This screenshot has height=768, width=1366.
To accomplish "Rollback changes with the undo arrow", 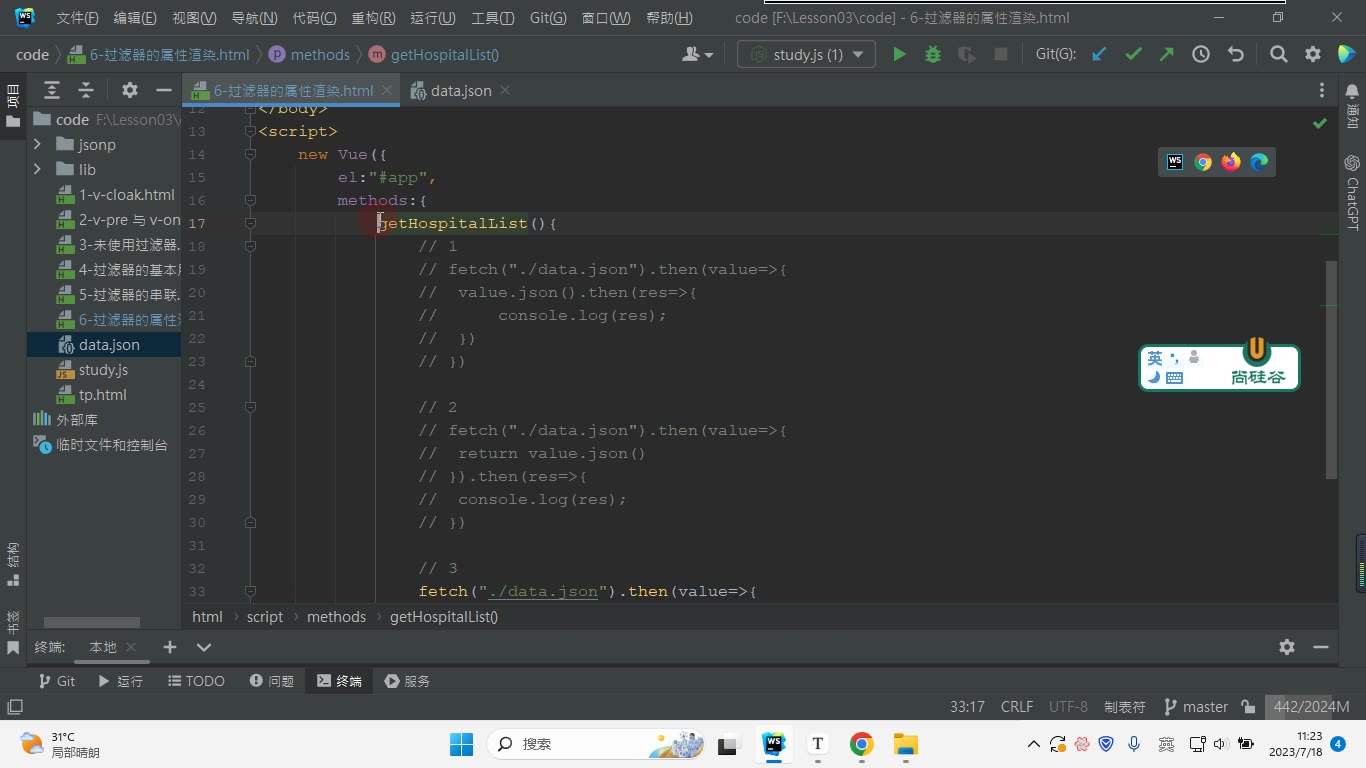I will (1236, 55).
